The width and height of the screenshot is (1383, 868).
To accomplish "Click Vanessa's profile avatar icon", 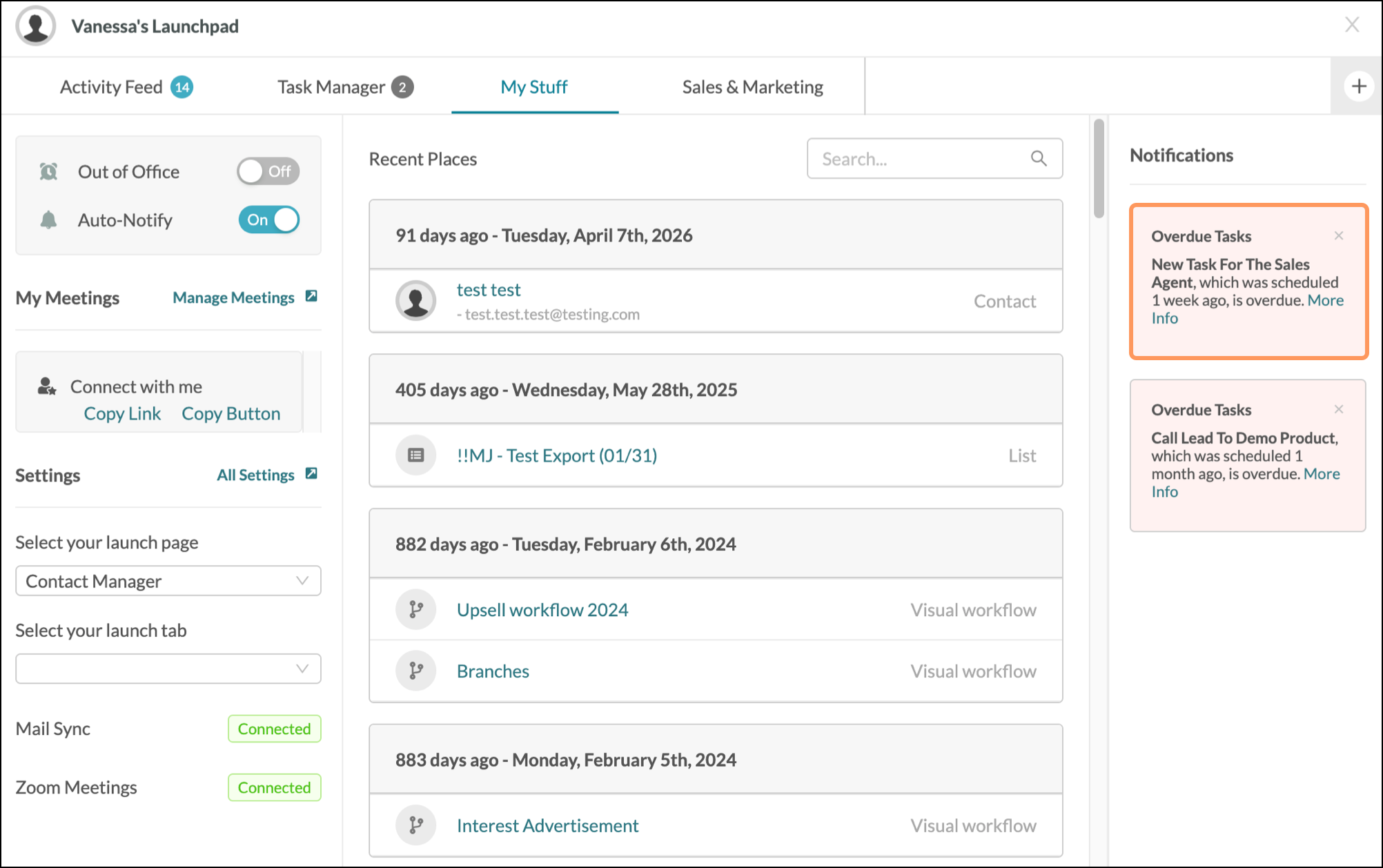I will point(36,26).
